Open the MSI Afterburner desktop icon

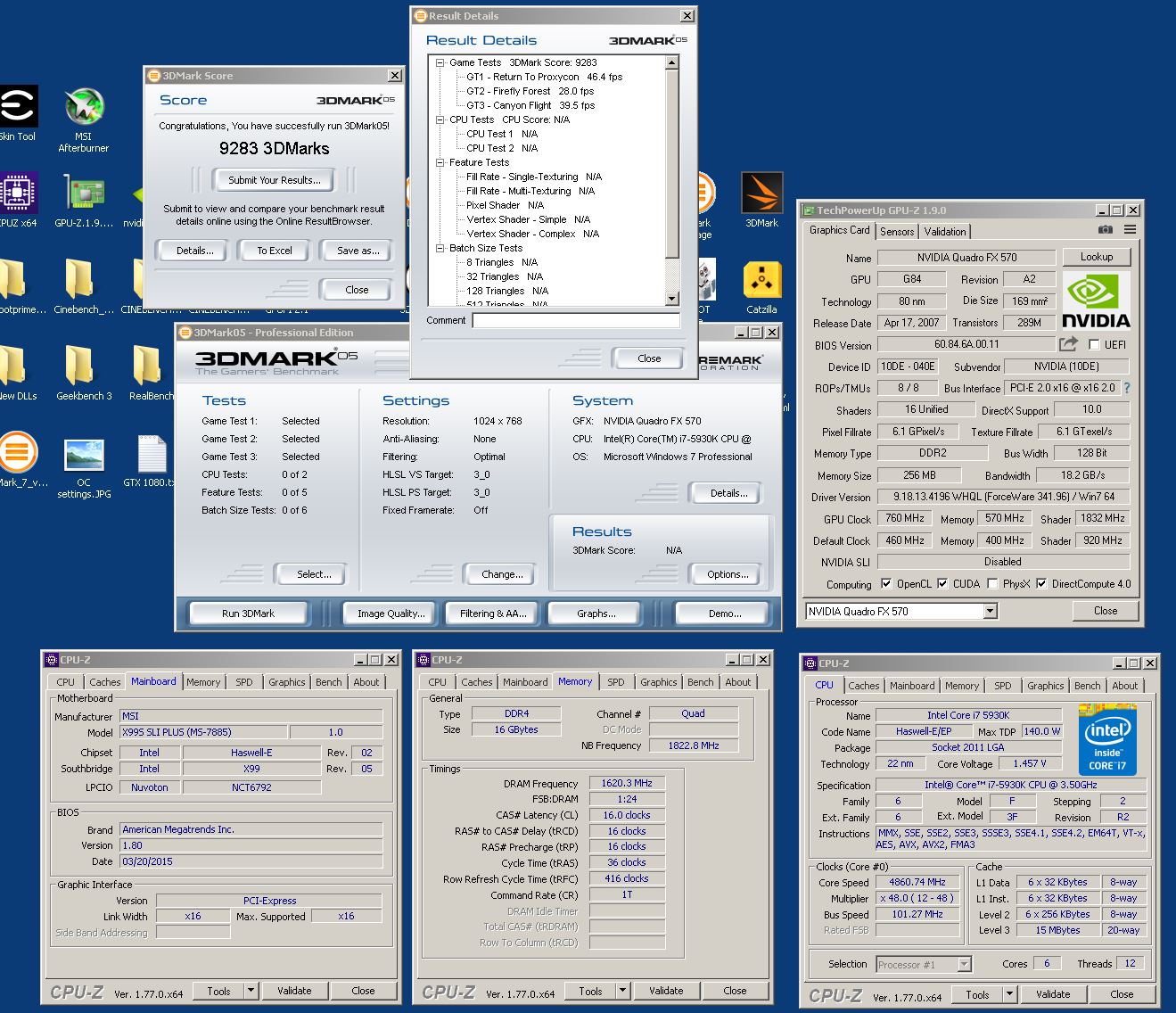click(83, 119)
